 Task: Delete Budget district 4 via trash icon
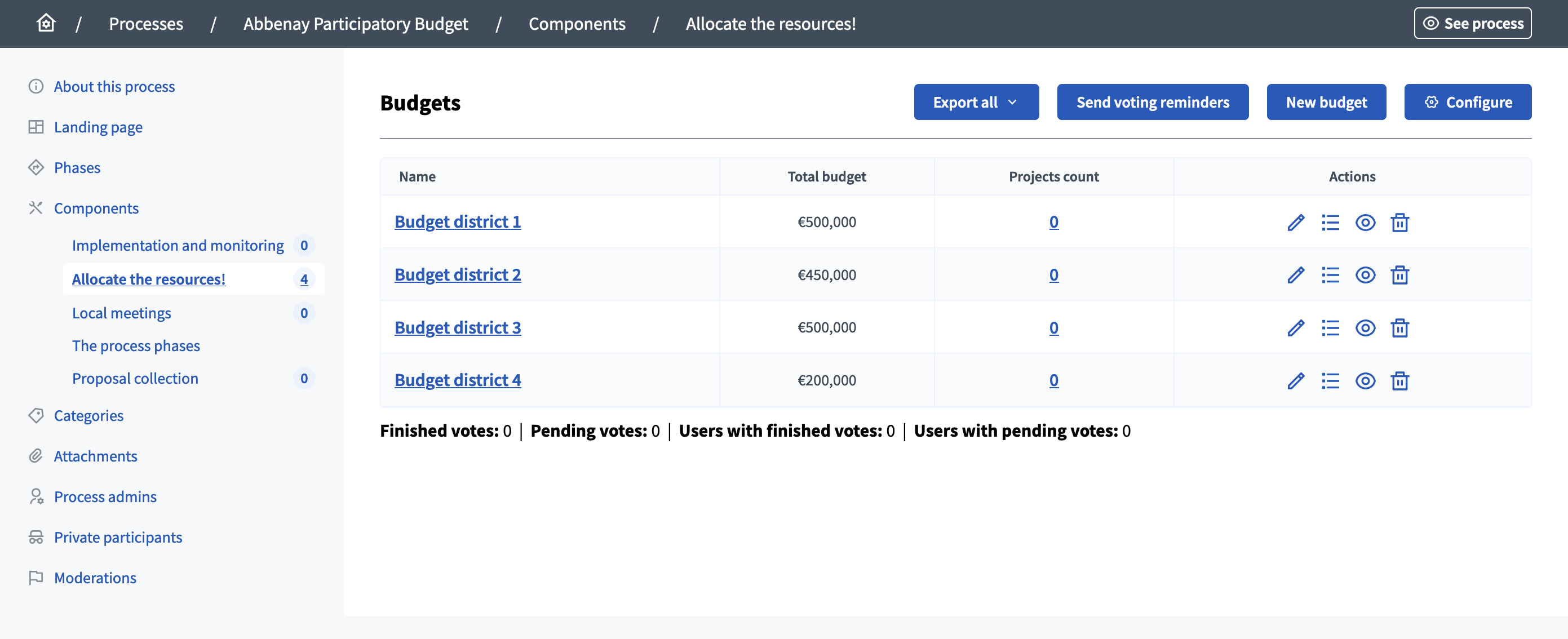tap(1399, 381)
